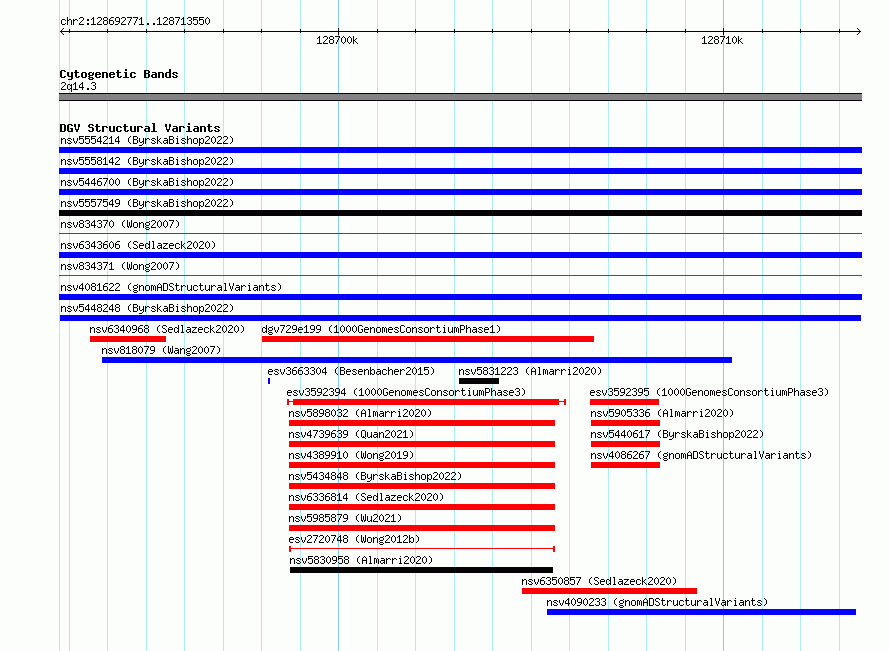Image resolution: width=890 pixels, height=651 pixels.
Task: Click the blue bar of nsv4090233
Action: coord(702,612)
